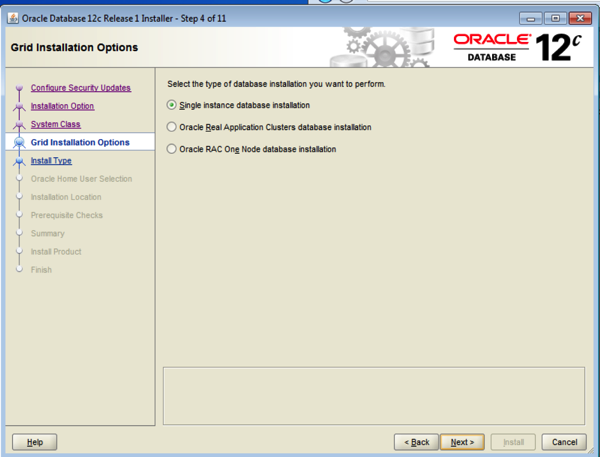Select Grid Installation Options in sidebar
Image resolution: width=600 pixels, height=457 pixels.
click(x=80, y=142)
